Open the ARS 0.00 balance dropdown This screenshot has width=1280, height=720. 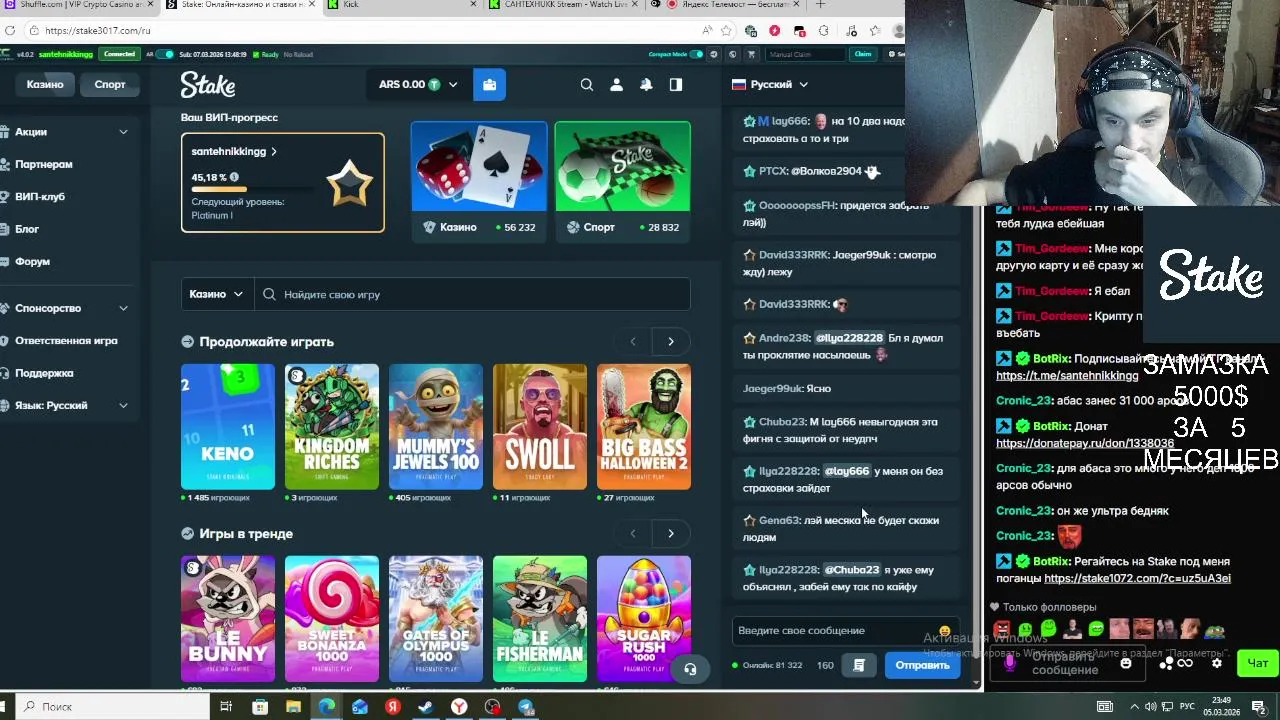click(x=418, y=85)
